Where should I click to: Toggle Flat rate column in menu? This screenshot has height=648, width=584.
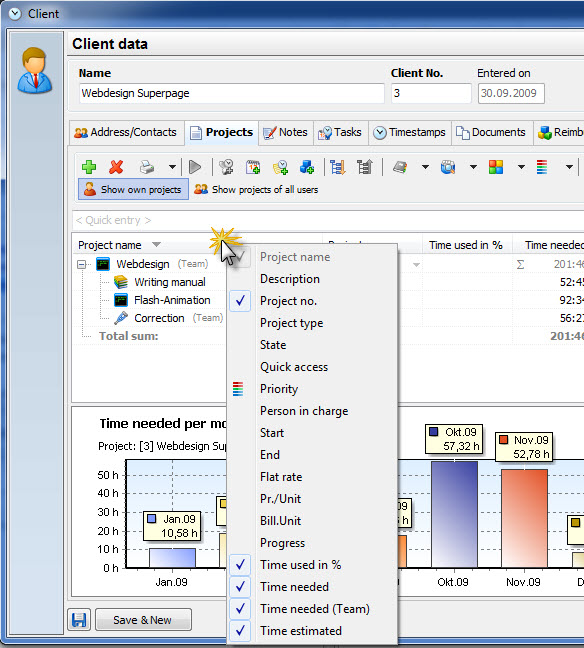click(313, 477)
